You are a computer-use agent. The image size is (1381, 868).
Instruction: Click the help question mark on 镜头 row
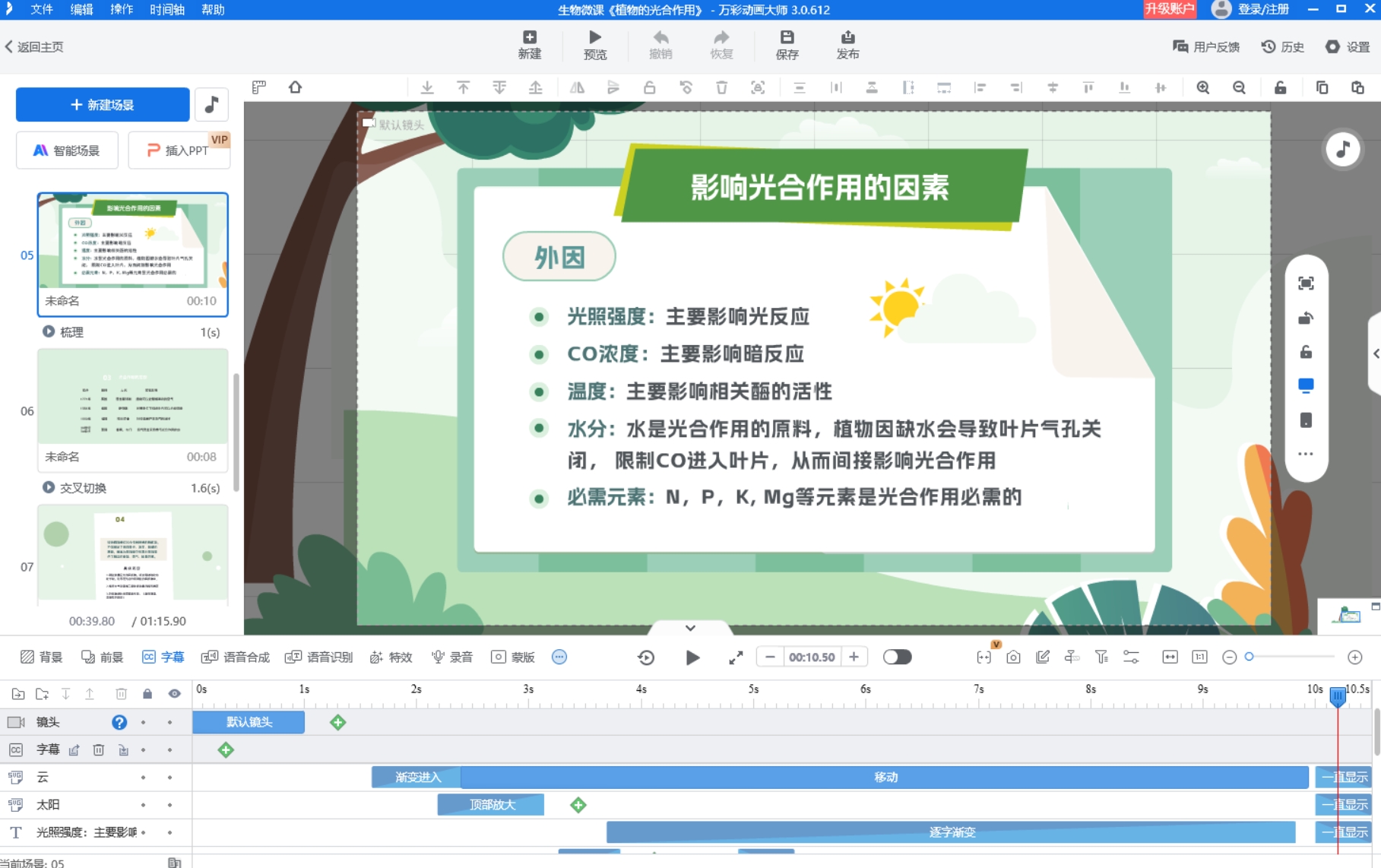tap(119, 722)
